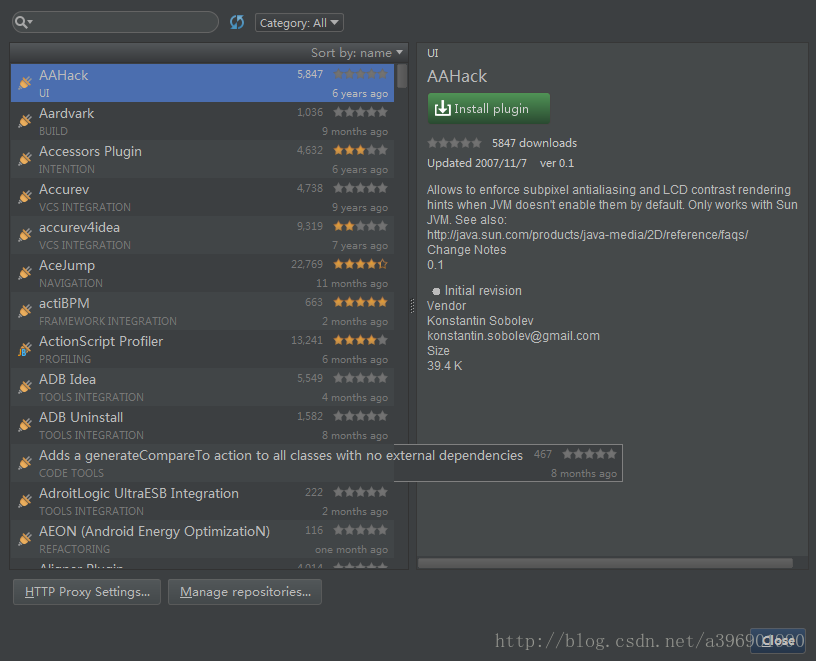This screenshot has width=816, height=661.
Task: Click the description panel horizontal scrollbar
Action: click(605, 563)
